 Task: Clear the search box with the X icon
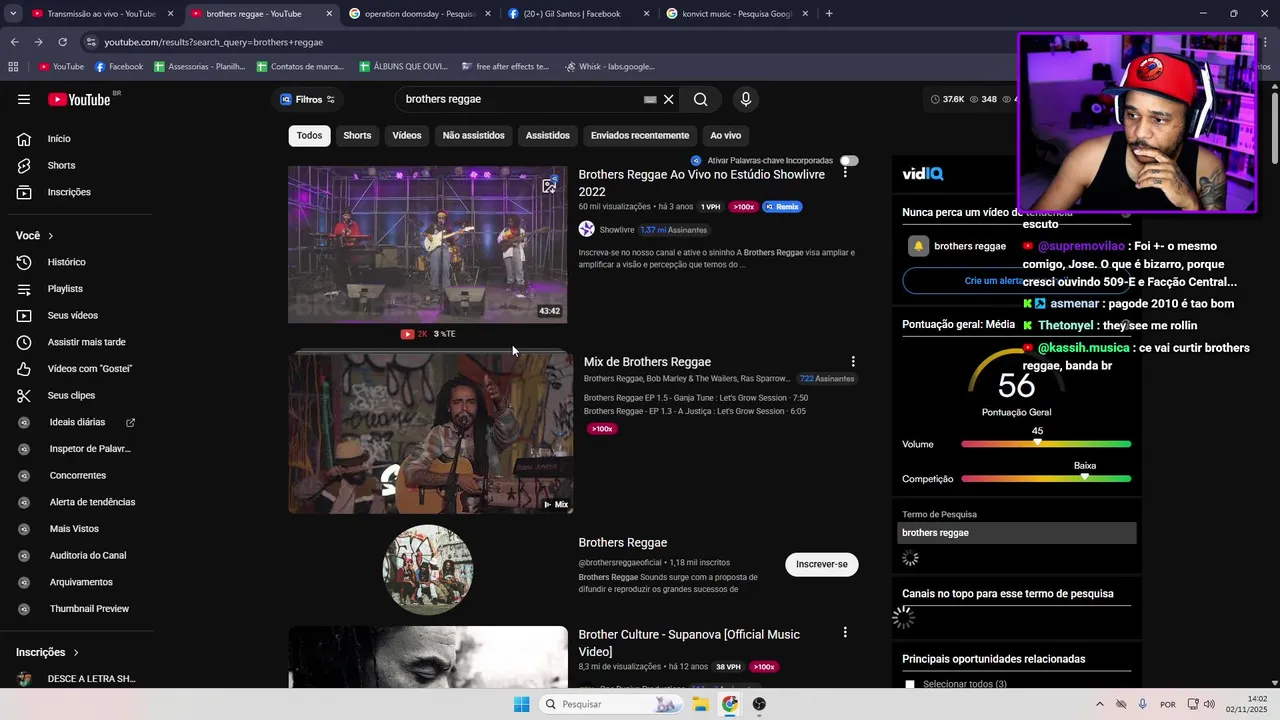point(669,99)
